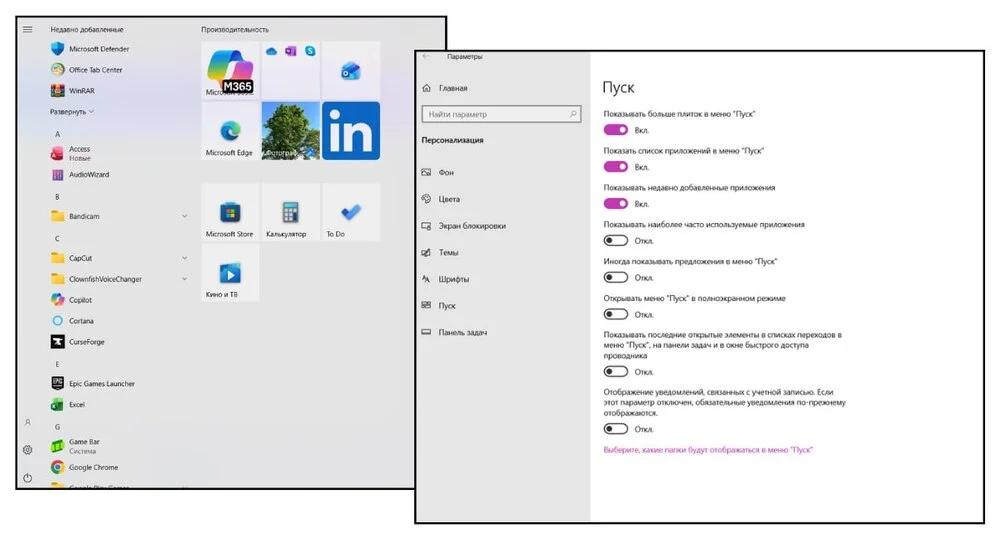1000x538 pixels.
Task: Click the Производительность tile group header
Action: click(235, 29)
